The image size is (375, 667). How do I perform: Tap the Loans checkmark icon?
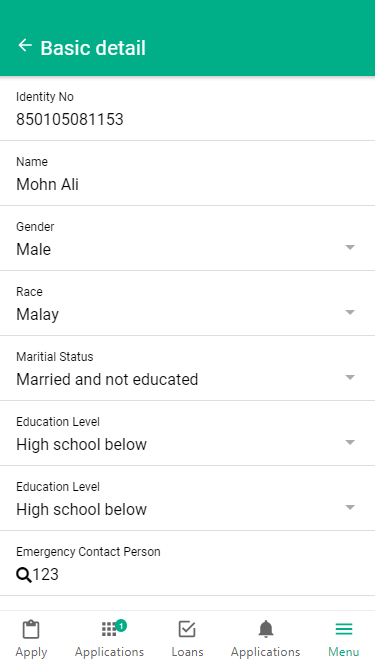tap(187, 629)
